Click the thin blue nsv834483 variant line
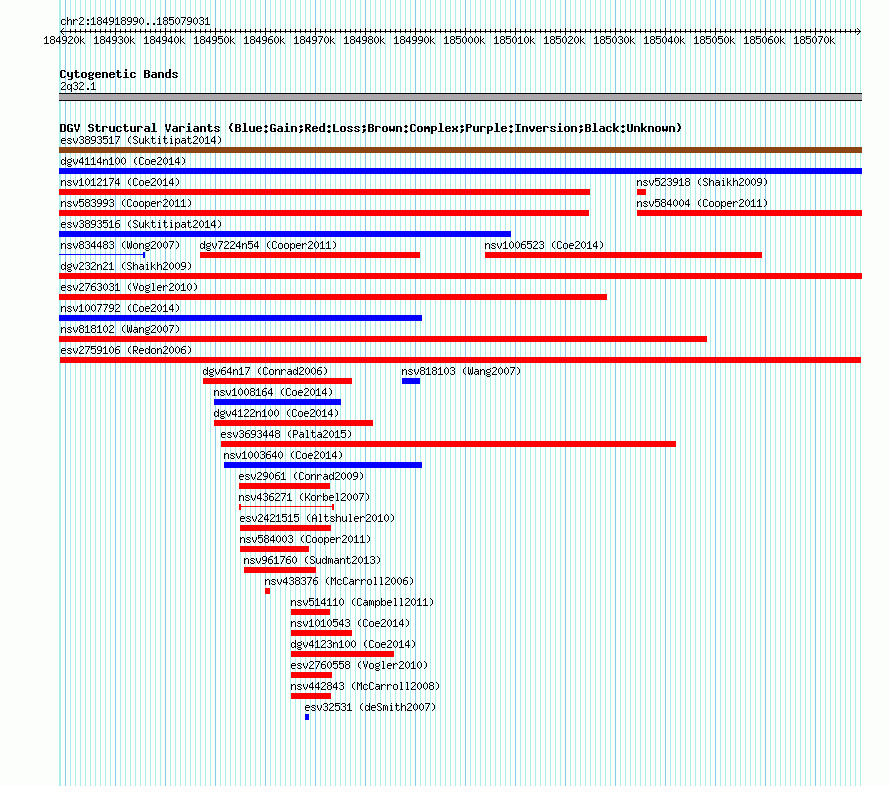890x786 pixels. pos(102,255)
